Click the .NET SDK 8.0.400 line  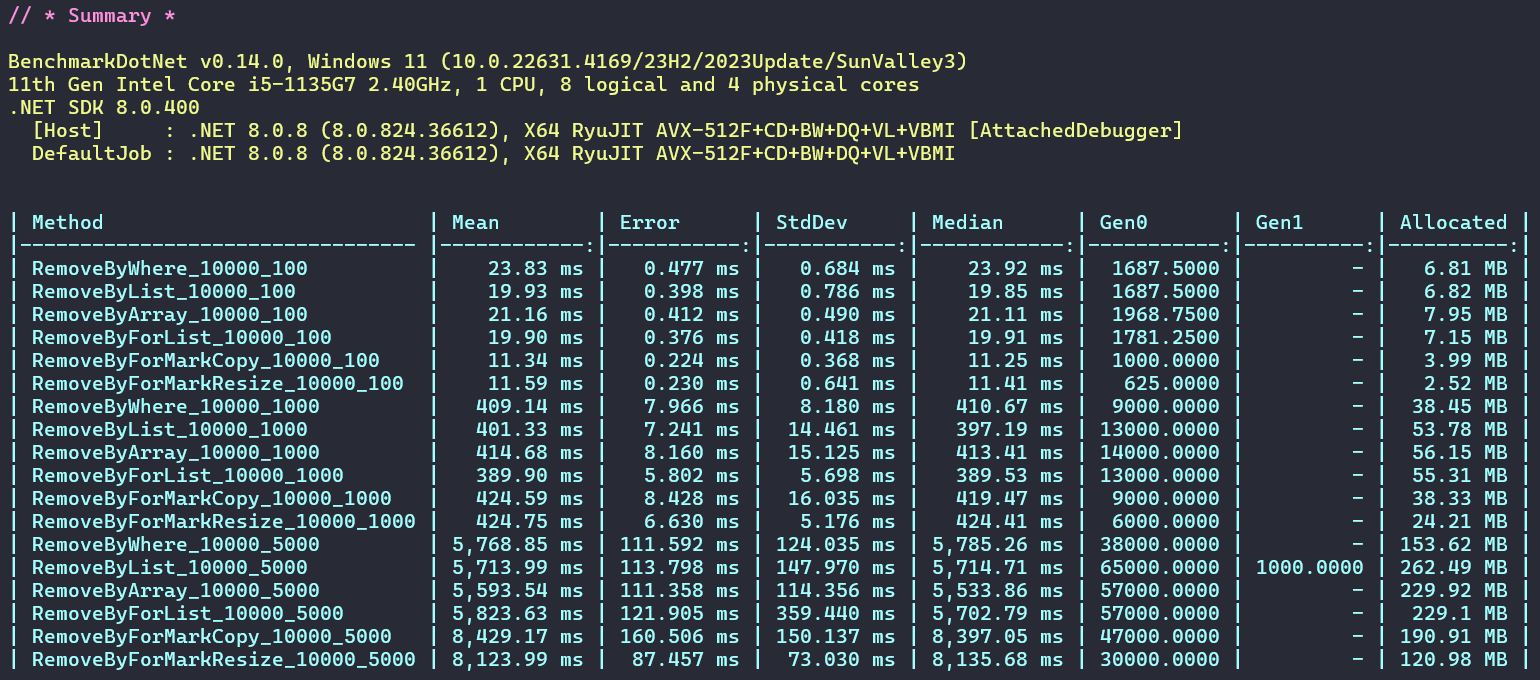(x=104, y=108)
